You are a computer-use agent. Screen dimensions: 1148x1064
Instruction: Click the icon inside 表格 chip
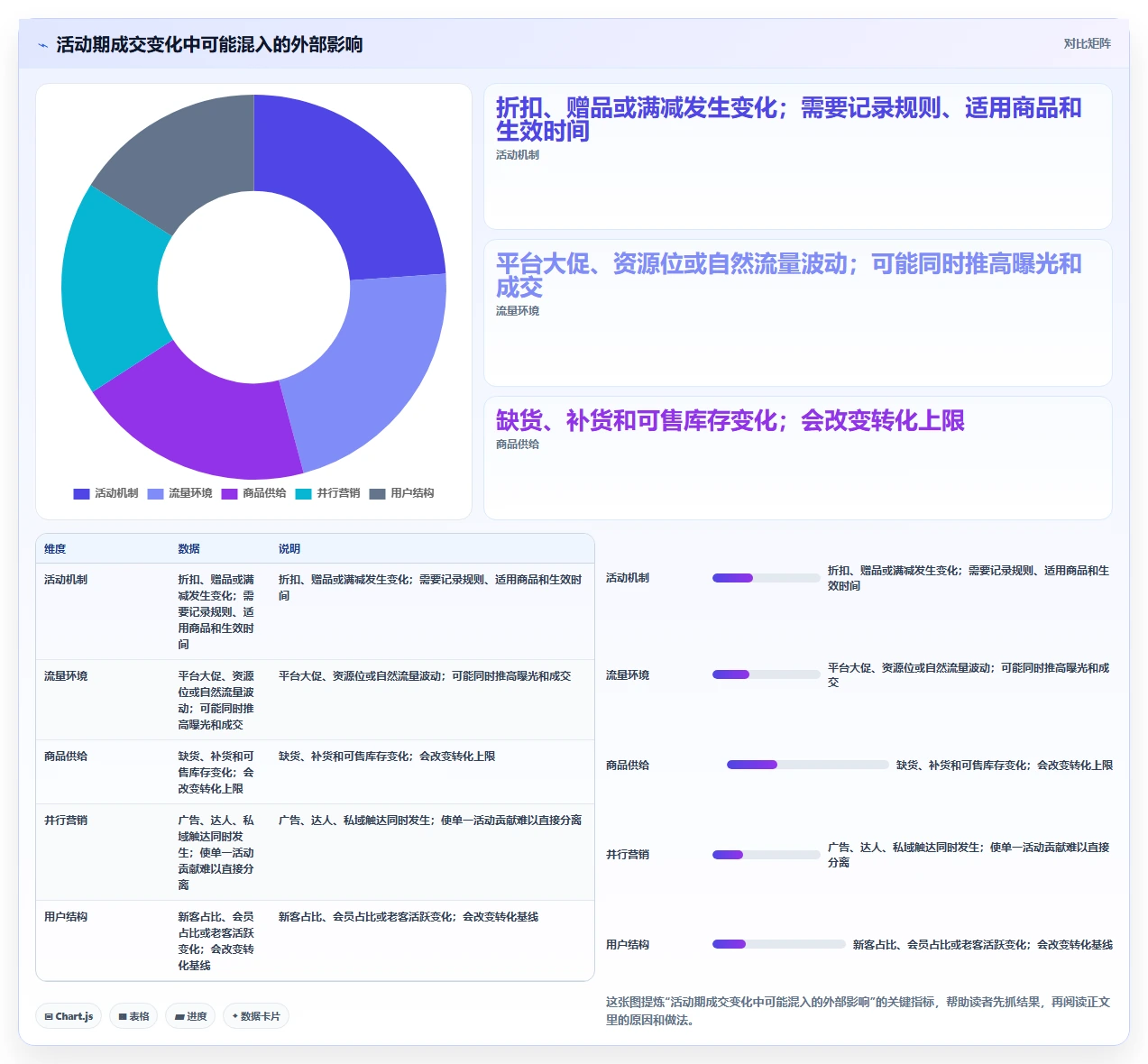pyautogui.click(x=123, y=1017)
